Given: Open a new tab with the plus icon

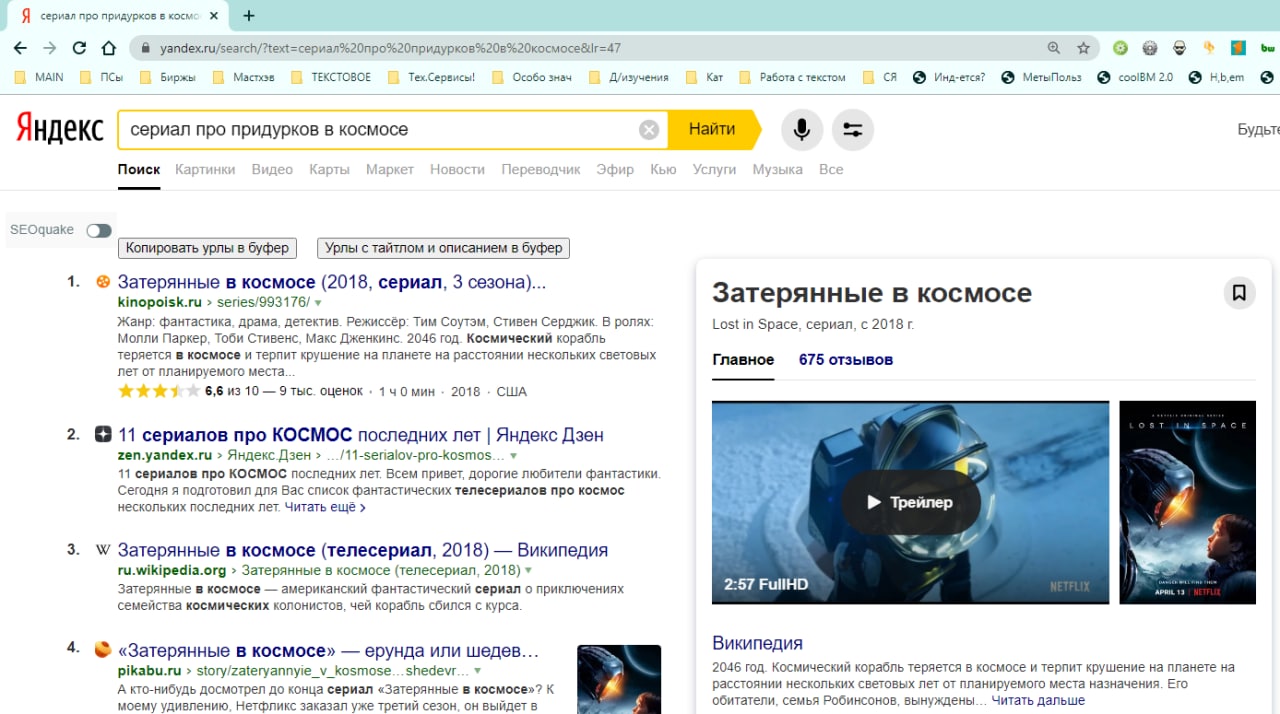Looking at the screenshot, I should 249,16.
